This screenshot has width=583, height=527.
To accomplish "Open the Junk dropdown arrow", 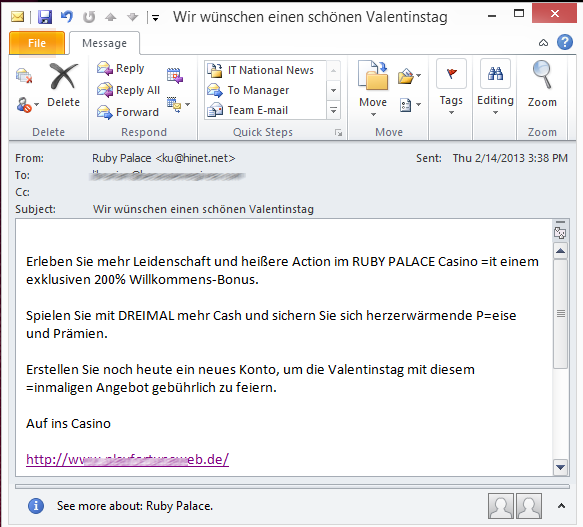I will point(36,105).
